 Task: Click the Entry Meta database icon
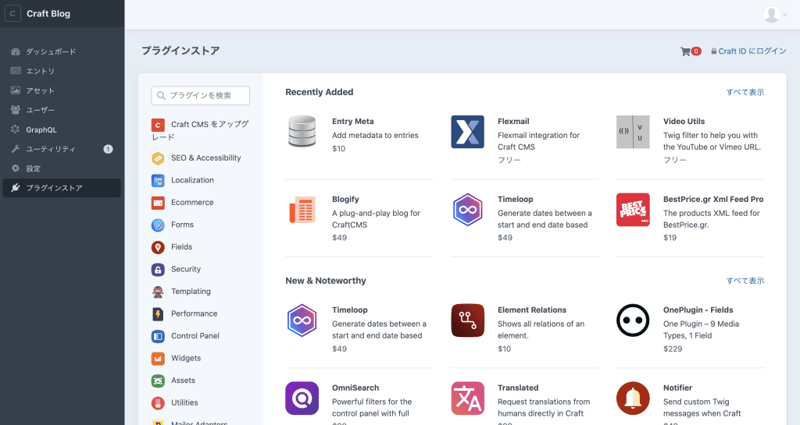(302, 132)
